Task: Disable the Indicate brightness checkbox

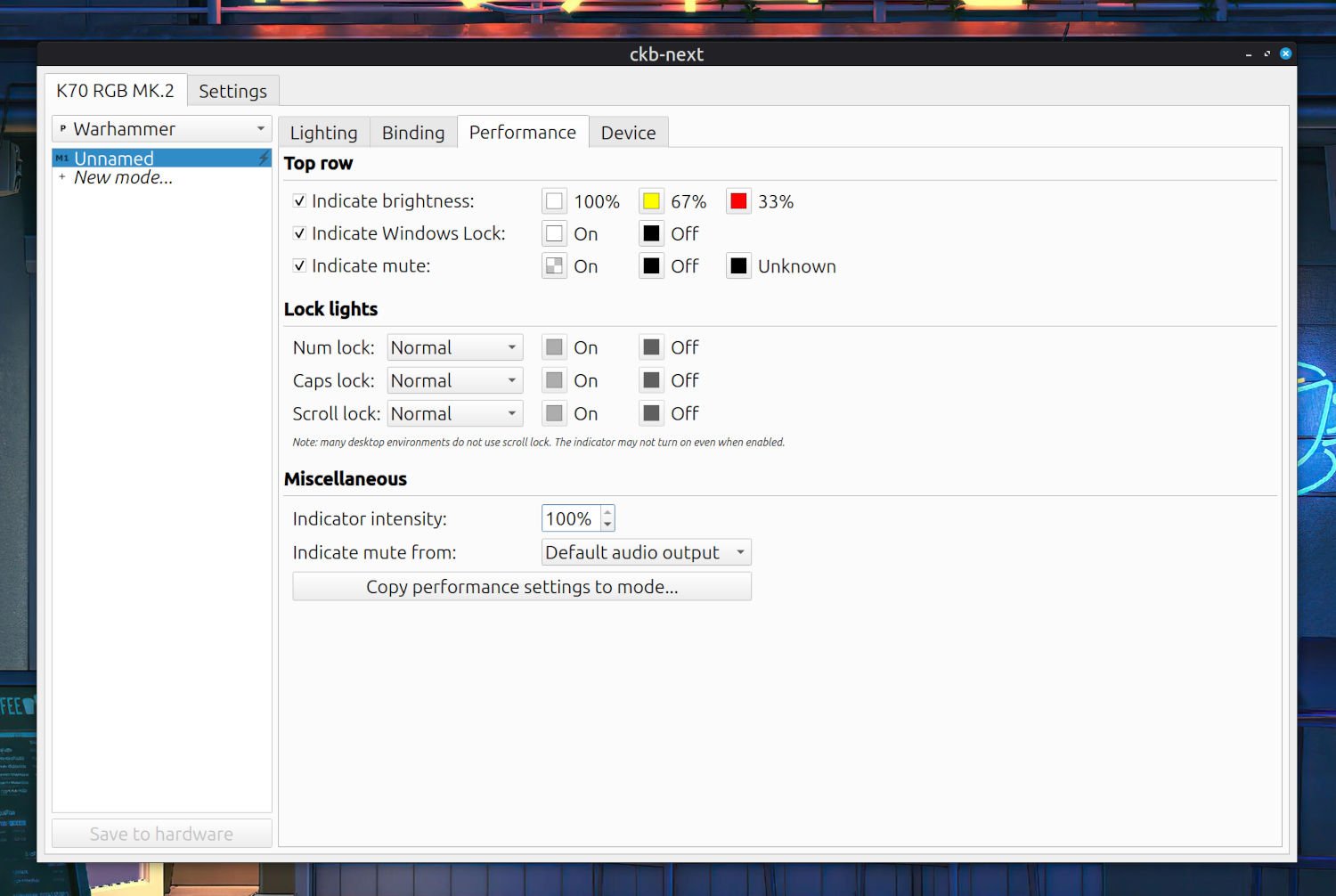Action: tap(300, 200)
